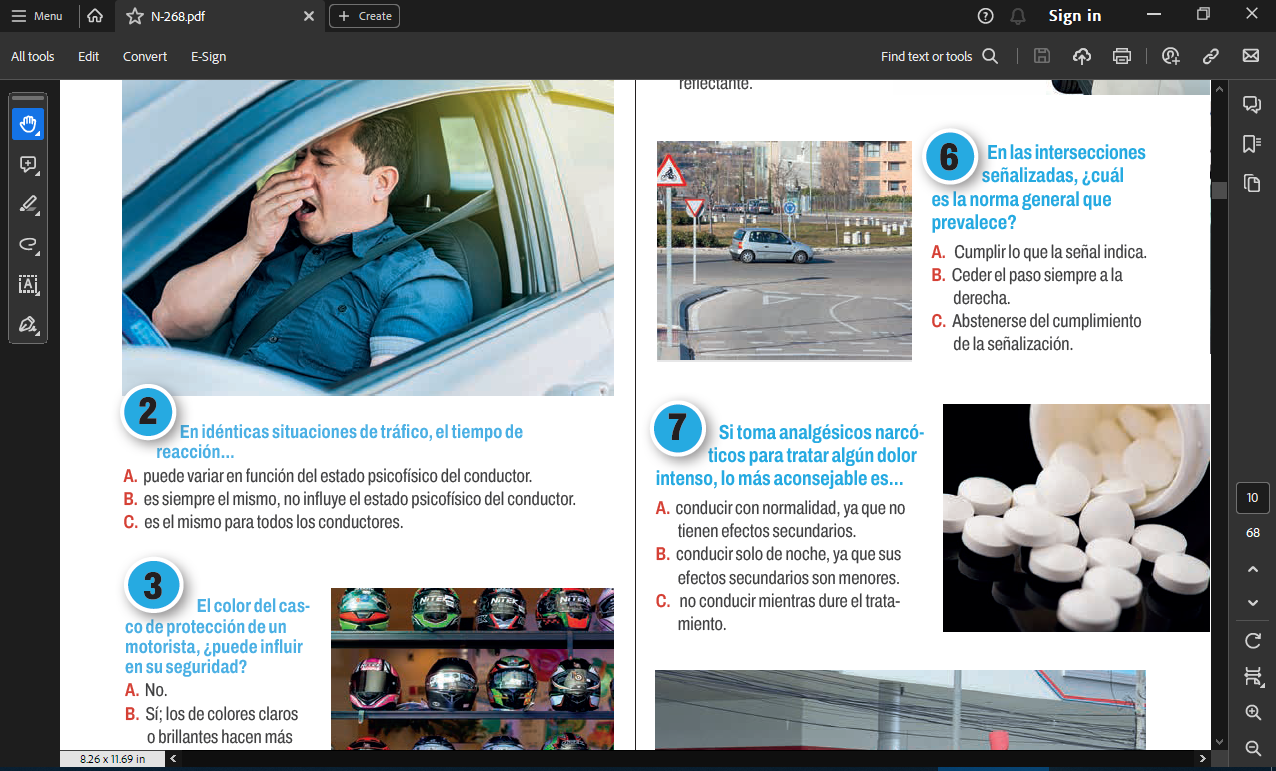The height and width of the screenshot is (771, 1276).
Task: Click text 'no conducir mientras dure el trata-'
Action: pos(790,602)
